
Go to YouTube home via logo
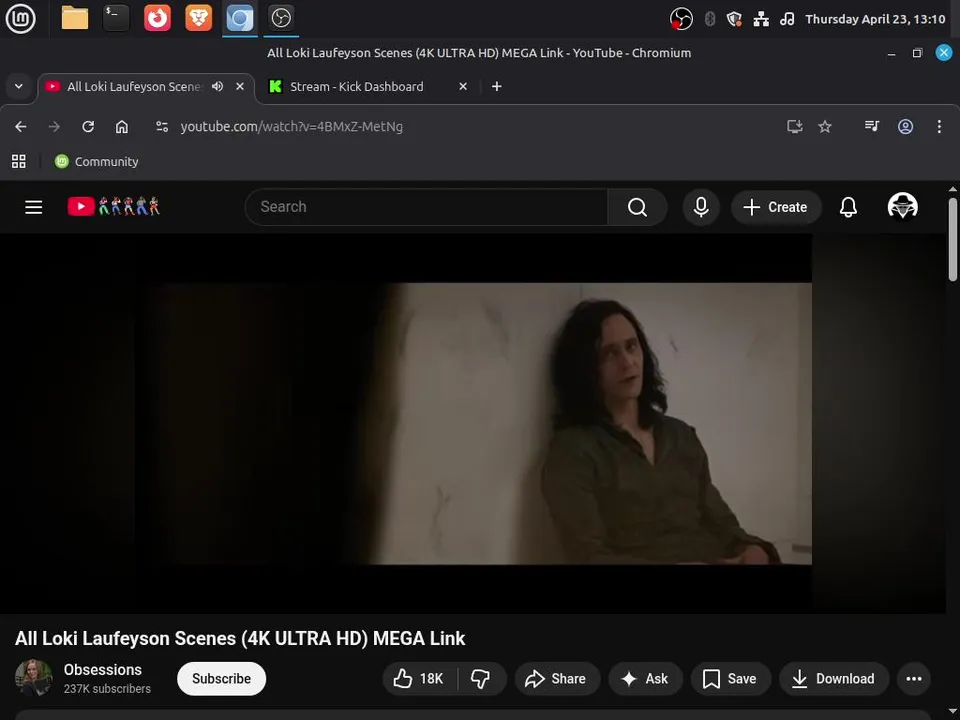coord(113,206)
